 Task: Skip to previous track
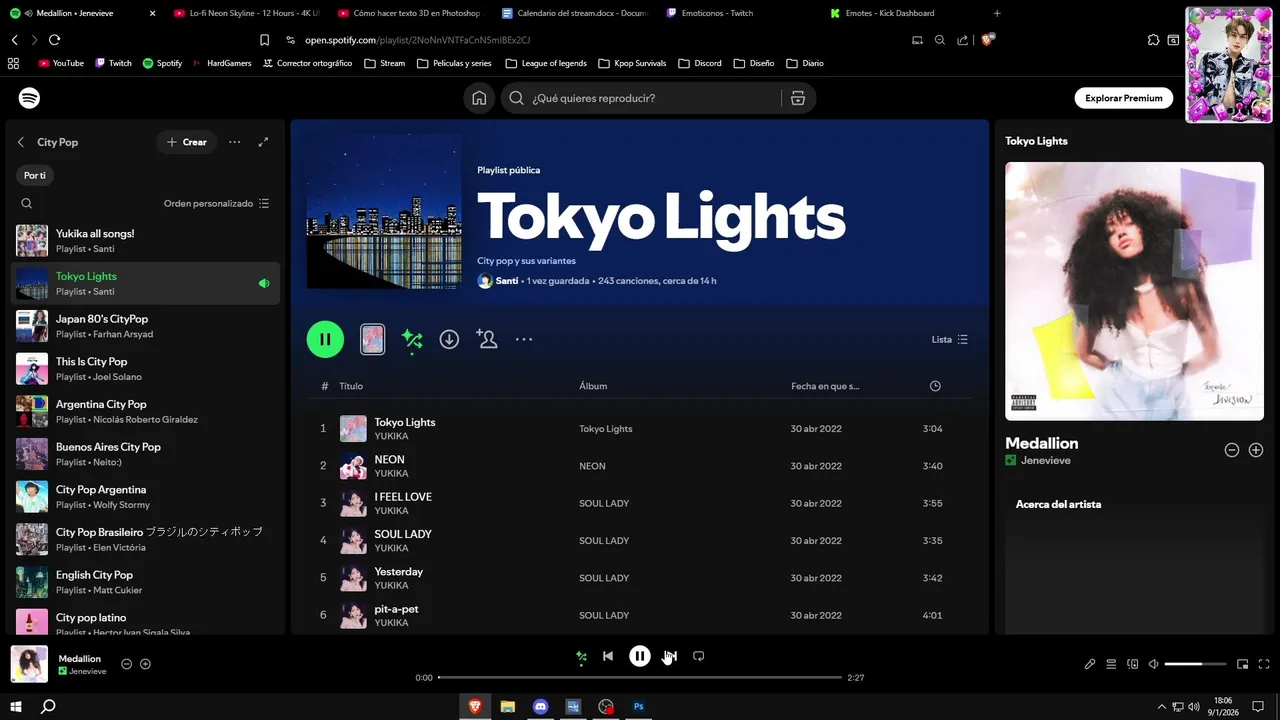pos(608,656)
